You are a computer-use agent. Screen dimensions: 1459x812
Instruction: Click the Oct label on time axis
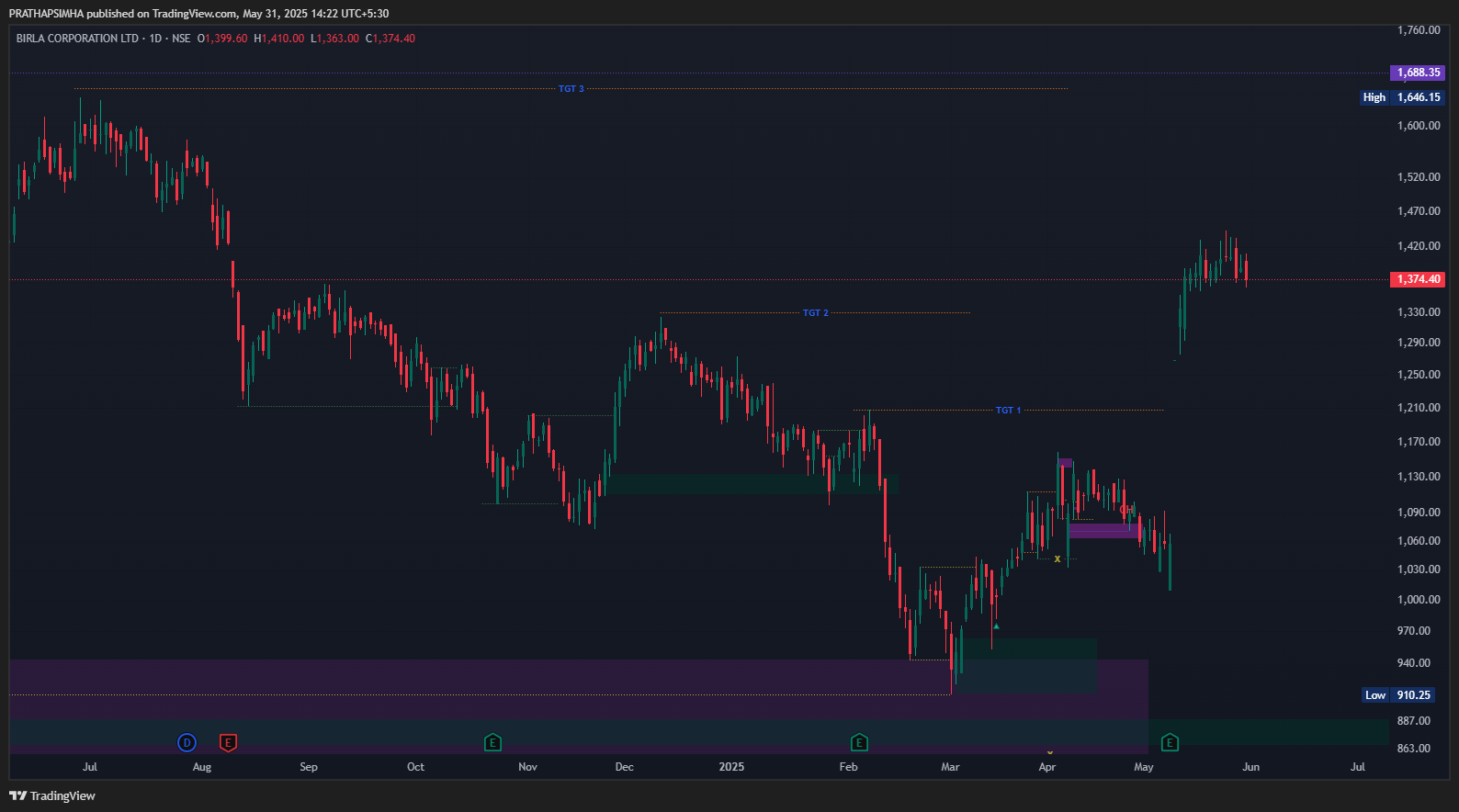tap(416, 767)
